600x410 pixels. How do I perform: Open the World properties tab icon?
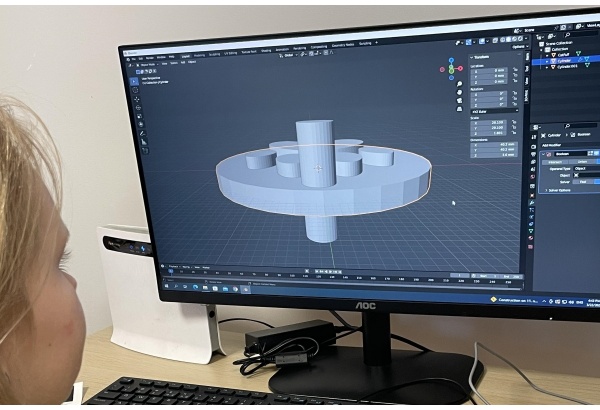coord(533,177)
